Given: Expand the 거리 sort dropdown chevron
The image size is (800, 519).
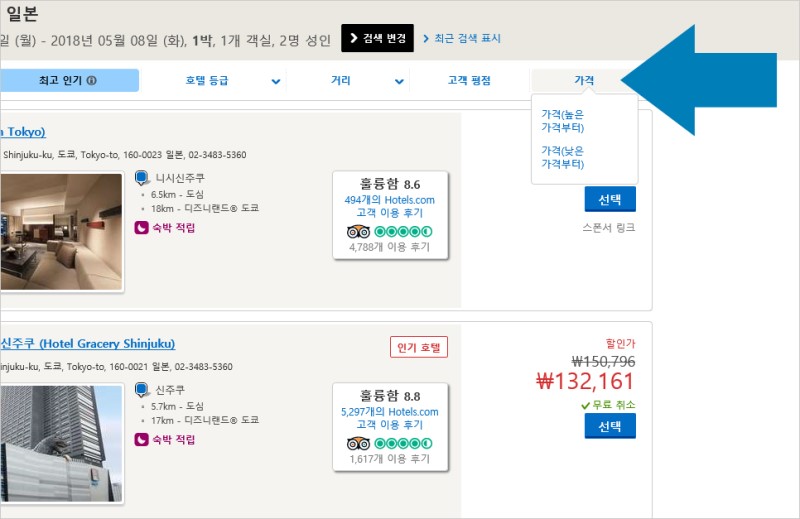Looking at the screenshot, I should [399, 81].
